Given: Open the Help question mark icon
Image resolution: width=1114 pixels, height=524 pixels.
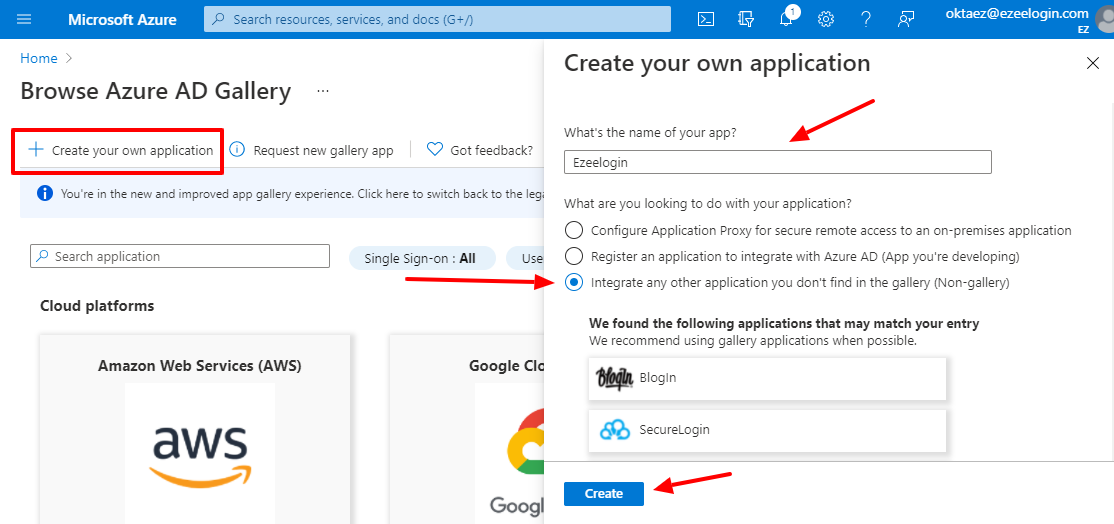Looking at the screenshot, I should click(865, 19).
